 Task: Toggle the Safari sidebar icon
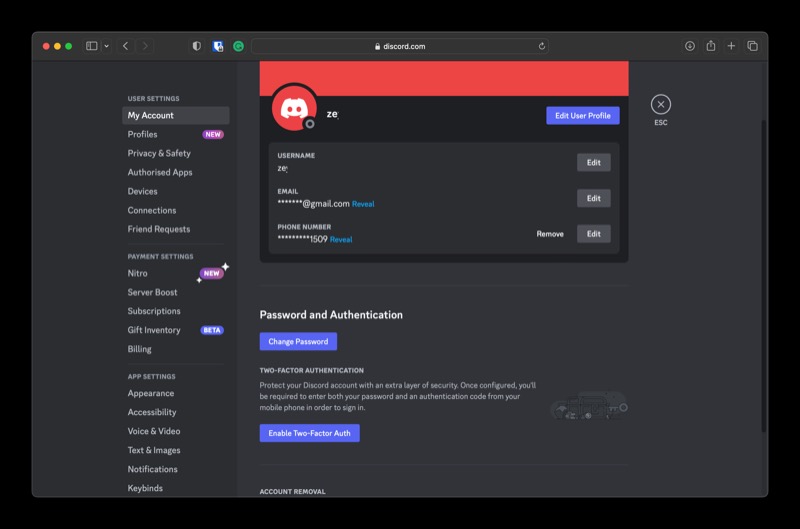click(x=91, y=46)
